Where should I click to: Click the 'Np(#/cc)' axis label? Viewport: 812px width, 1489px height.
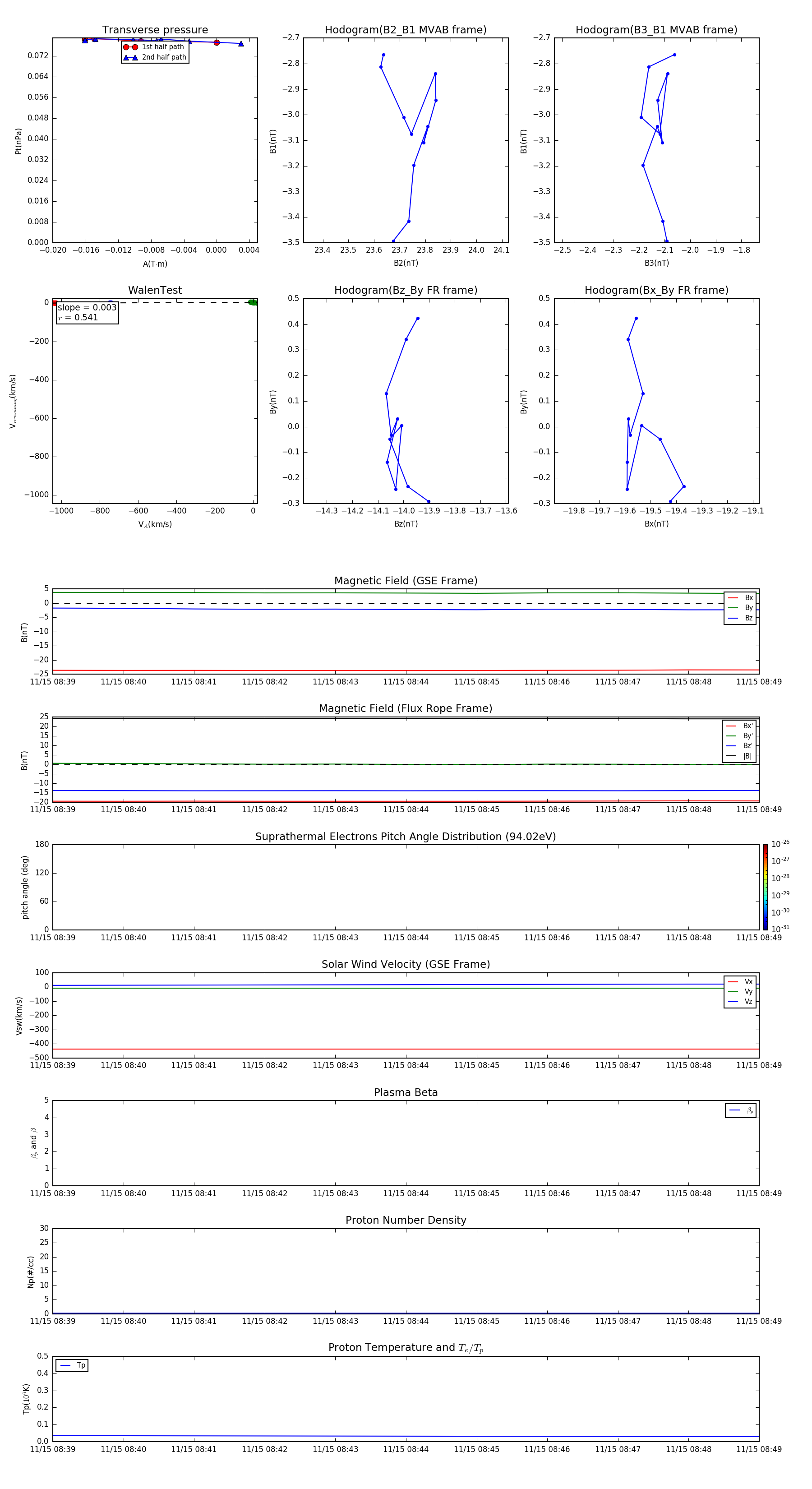(31, 1272)
